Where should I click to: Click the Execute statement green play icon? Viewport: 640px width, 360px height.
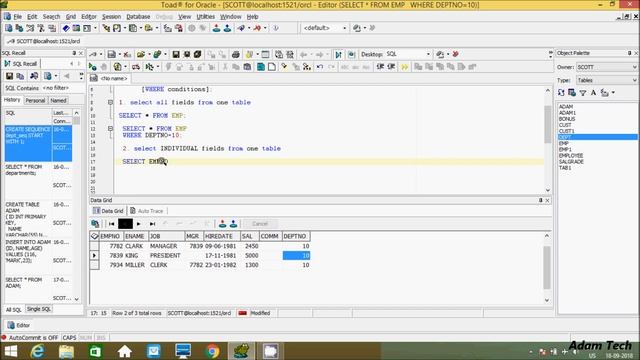pos(93,67)
